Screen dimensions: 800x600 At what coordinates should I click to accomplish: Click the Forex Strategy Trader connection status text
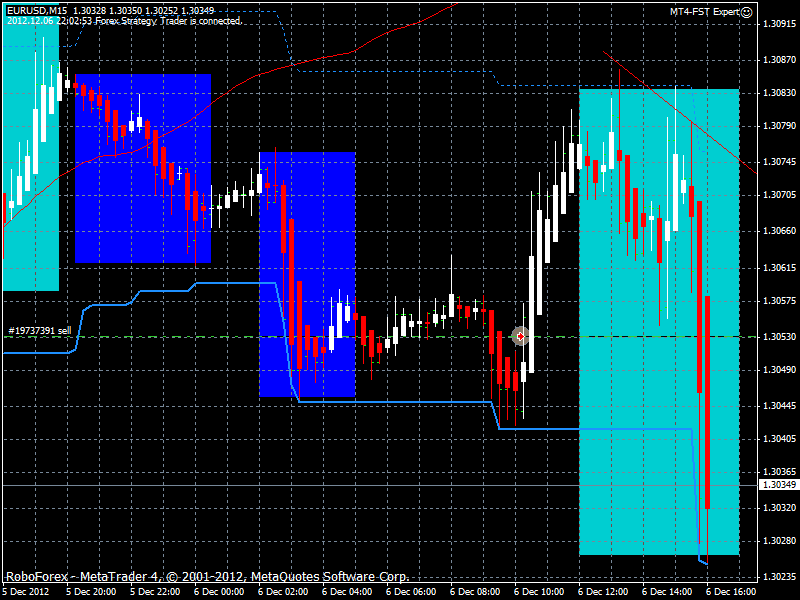[124, 20]
